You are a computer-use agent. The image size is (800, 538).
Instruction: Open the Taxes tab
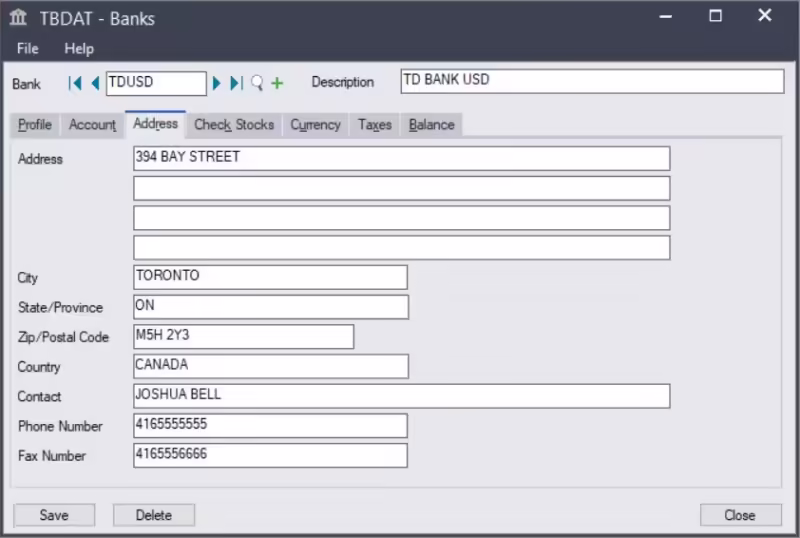pyautogui.click(x=375, y=125)
